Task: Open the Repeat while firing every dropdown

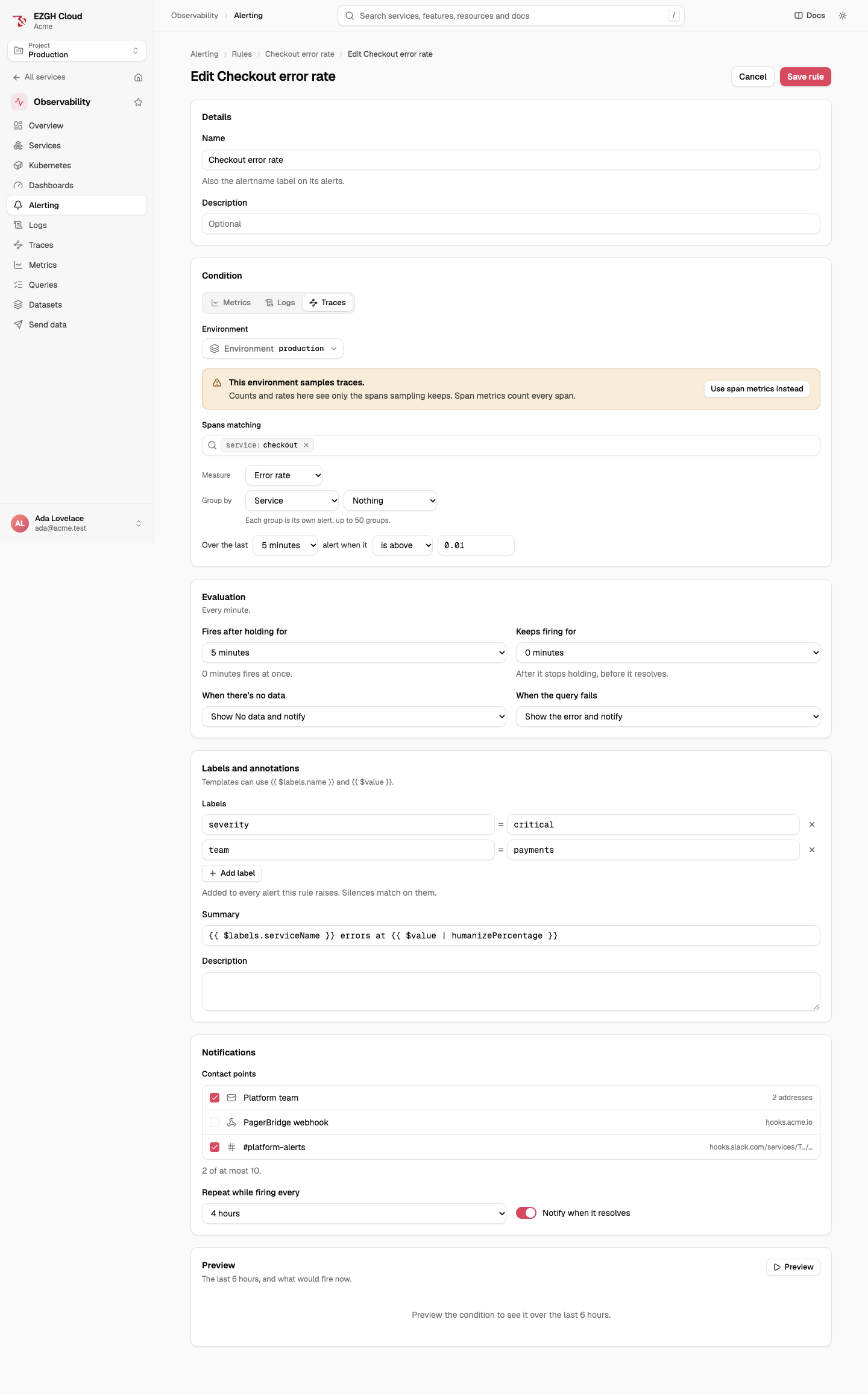Action: coord(354,1213)
